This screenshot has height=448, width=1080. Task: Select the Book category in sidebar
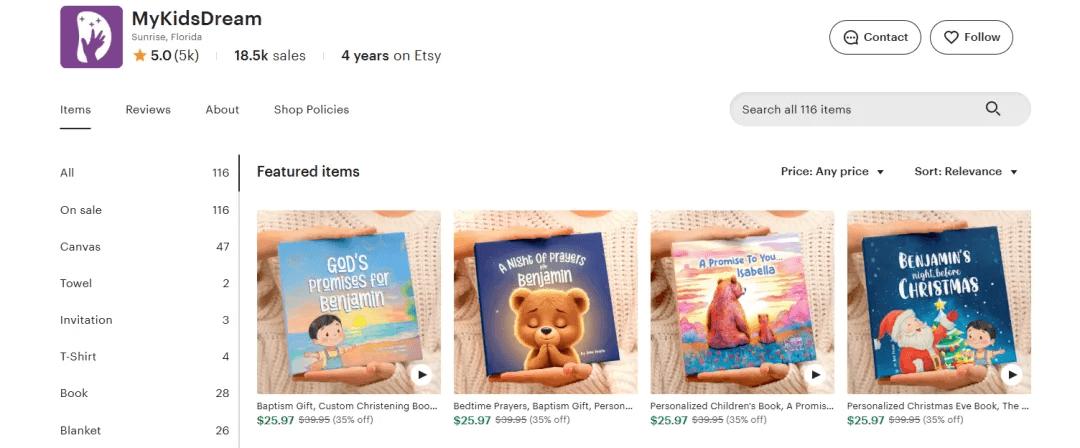[x=74, y=394]
